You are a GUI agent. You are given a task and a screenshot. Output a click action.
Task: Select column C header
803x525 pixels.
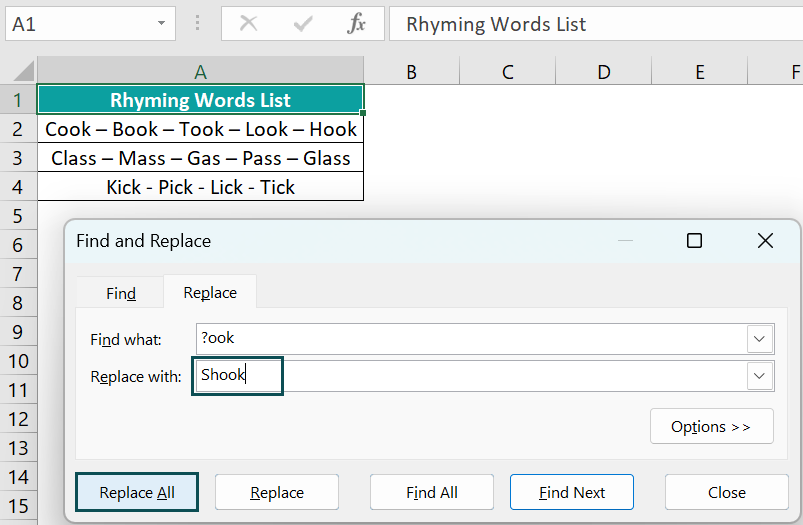(508, 71)
